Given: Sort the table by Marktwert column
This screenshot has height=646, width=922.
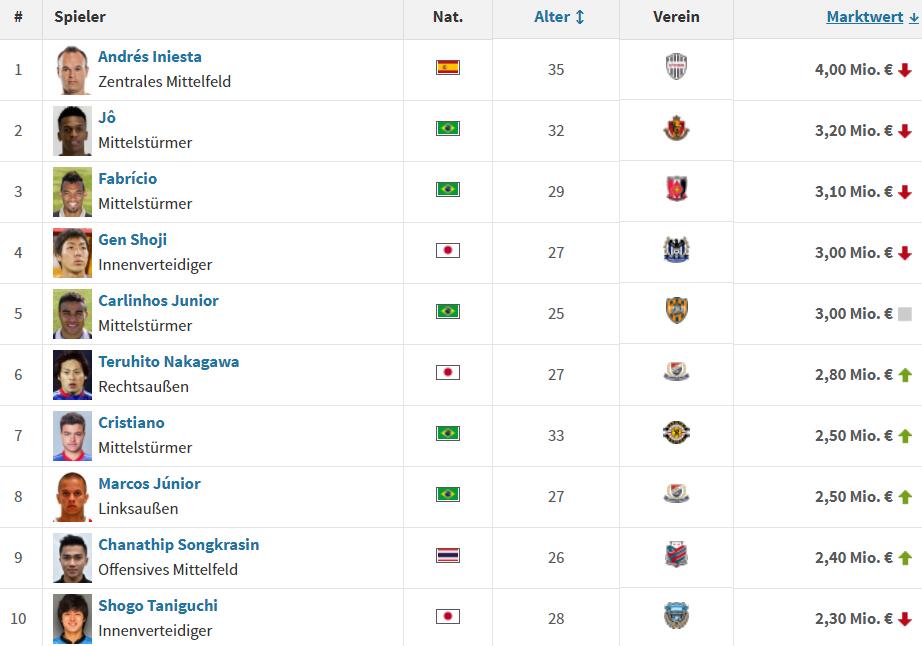Looking at the screenshot, I should pos(872,17).
